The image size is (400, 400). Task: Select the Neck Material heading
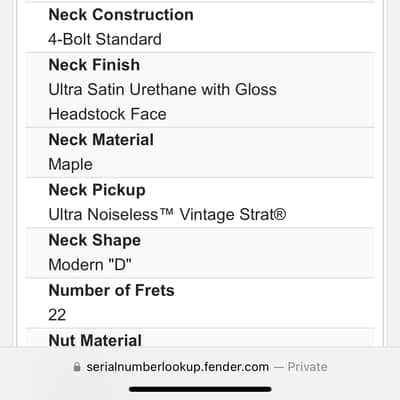coord(101,140)
